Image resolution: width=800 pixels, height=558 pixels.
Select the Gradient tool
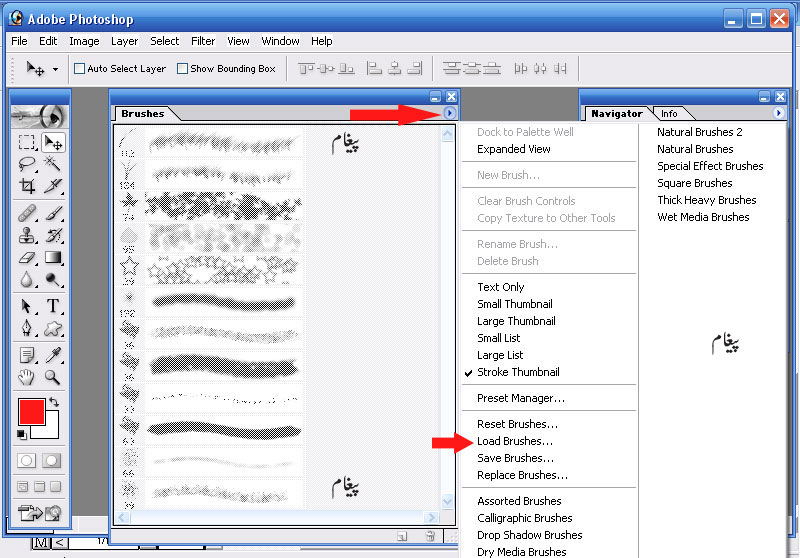click(53, 258)
